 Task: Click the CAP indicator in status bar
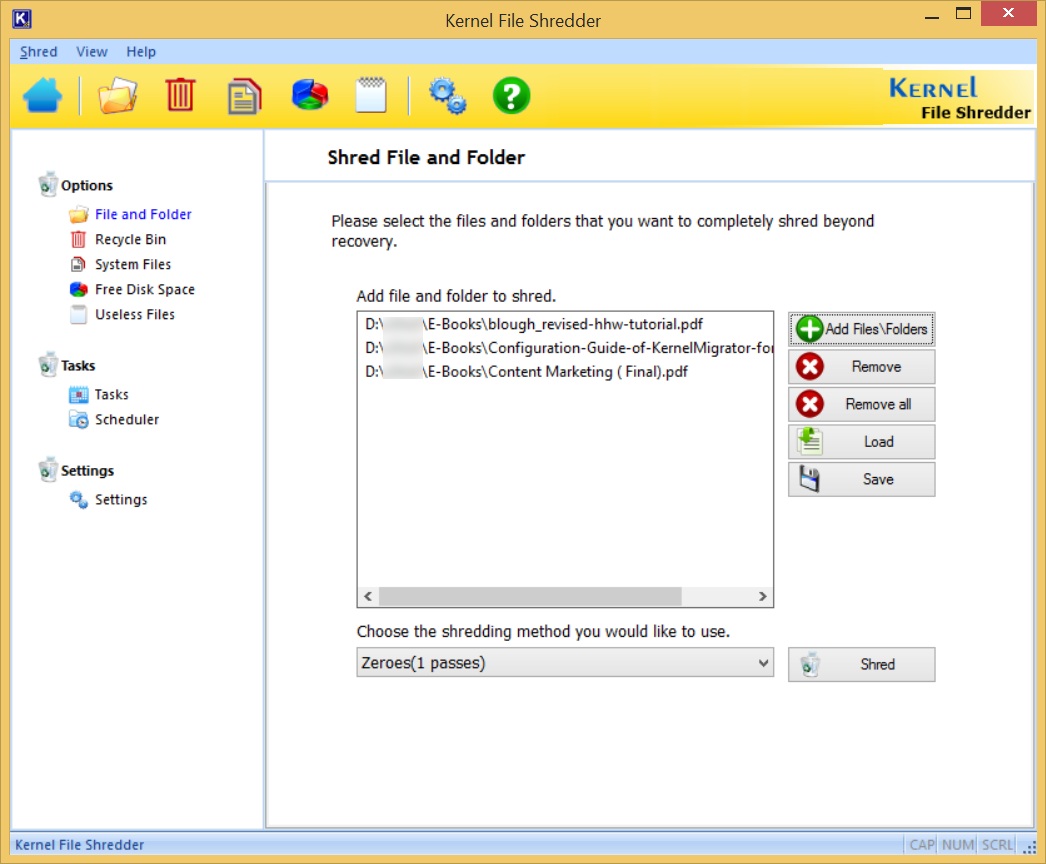click(x=922, y=845)
